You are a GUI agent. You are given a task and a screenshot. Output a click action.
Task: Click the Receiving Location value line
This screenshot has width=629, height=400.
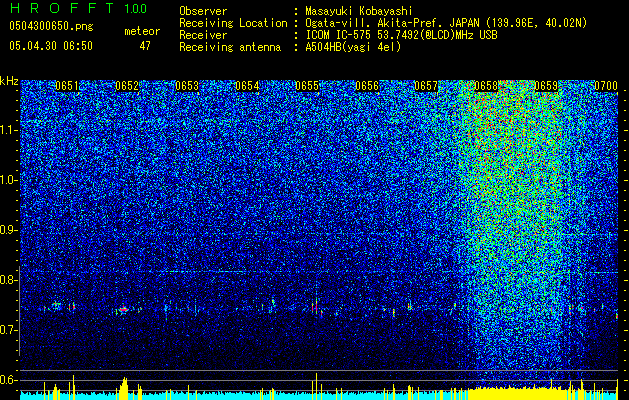point(446,23)
